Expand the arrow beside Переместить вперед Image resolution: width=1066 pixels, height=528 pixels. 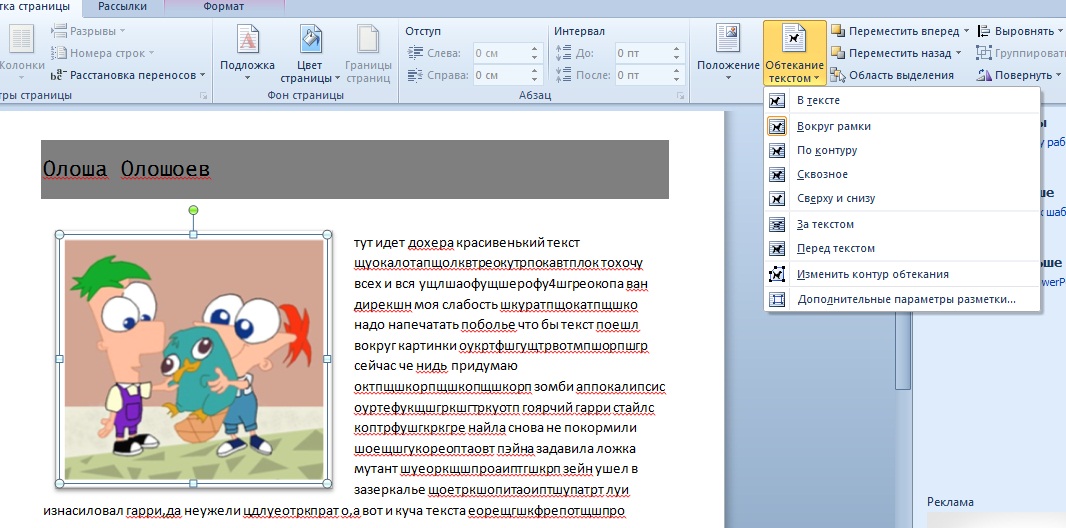(965, 31)
